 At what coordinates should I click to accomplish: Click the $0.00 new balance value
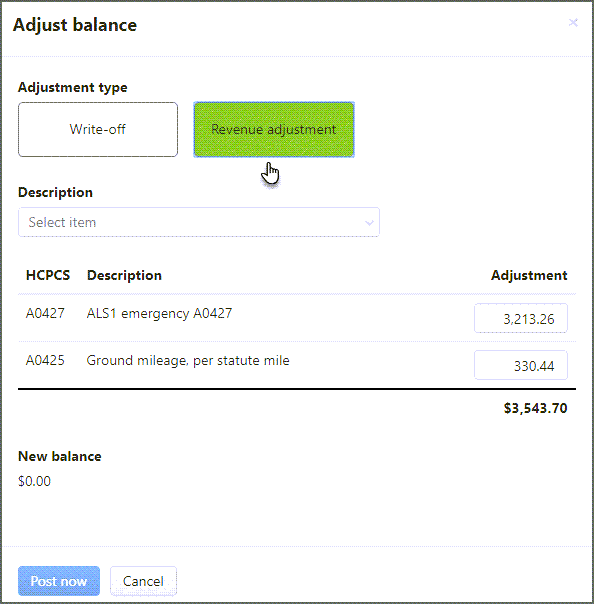point(34,481)
